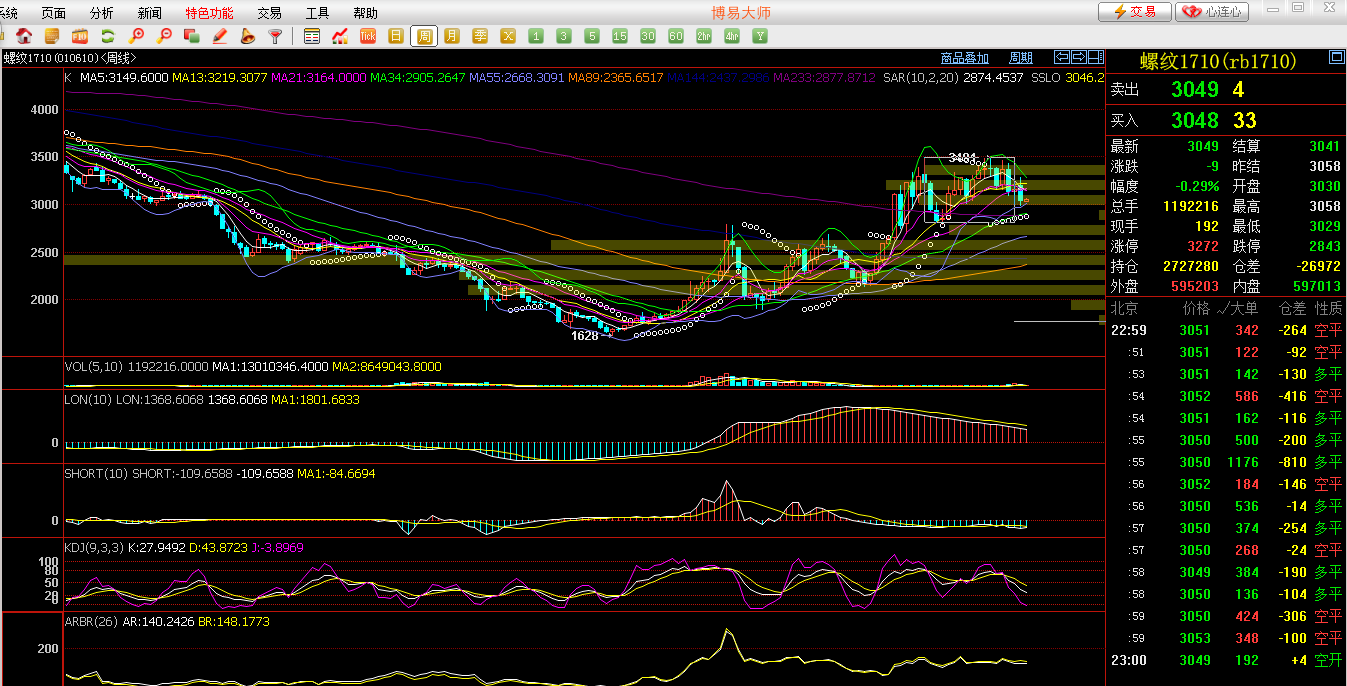Viewport: 1347px width, 686px height.
Task: Toggle the side quote panel icon
Action: [x=1095, y=57]
